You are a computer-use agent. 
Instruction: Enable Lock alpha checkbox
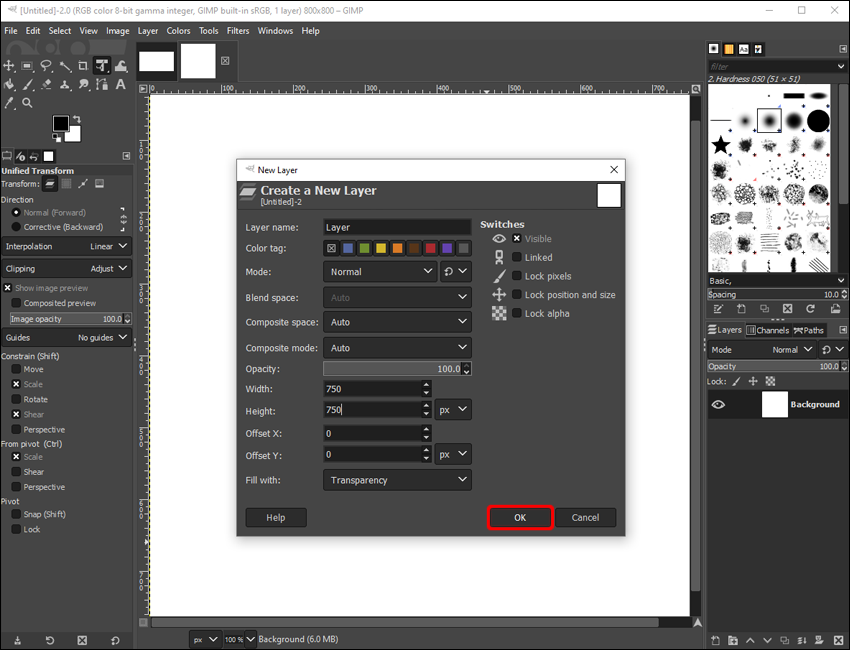(x=517, y=313)
